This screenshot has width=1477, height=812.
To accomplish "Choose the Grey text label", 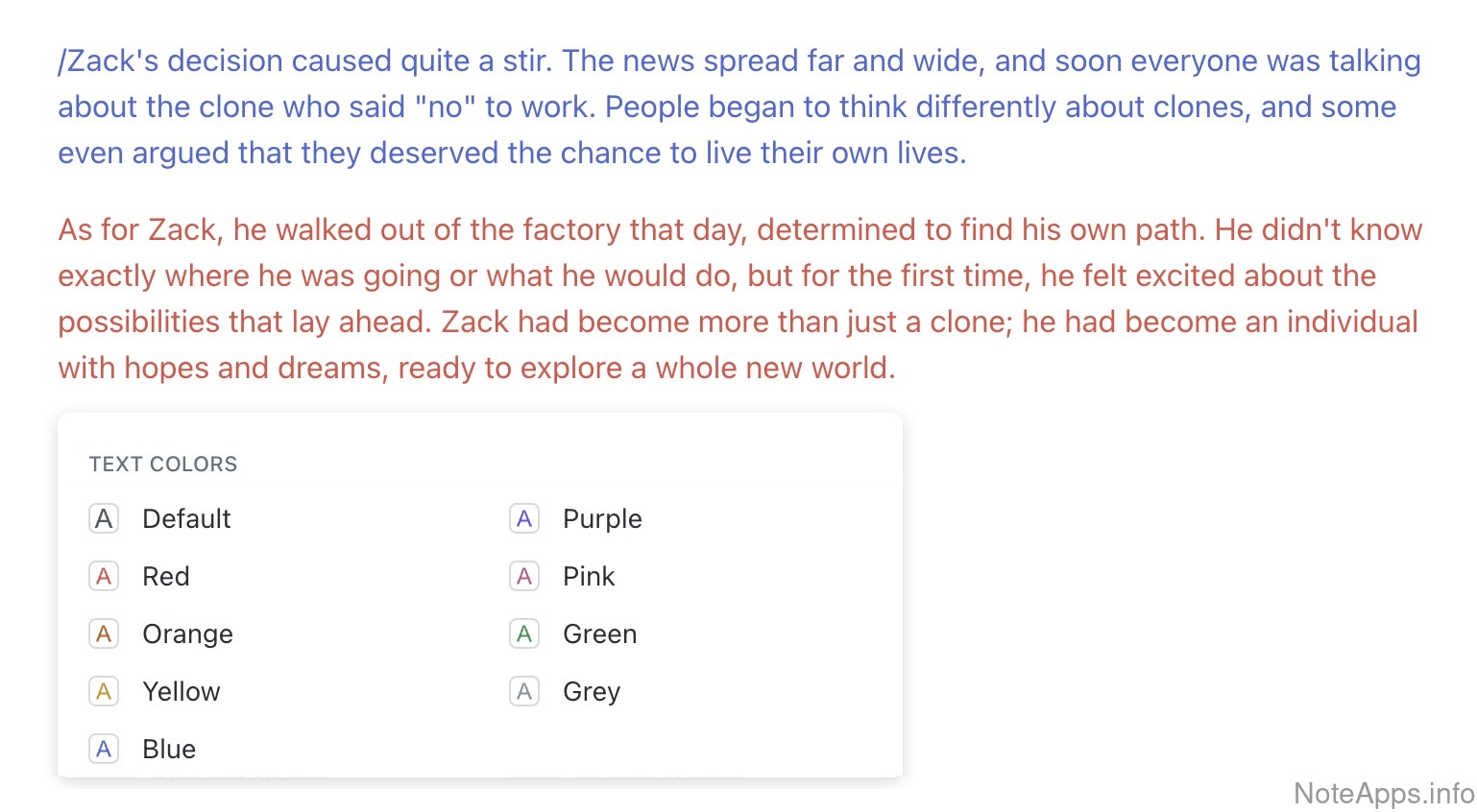I will (592, 692).
